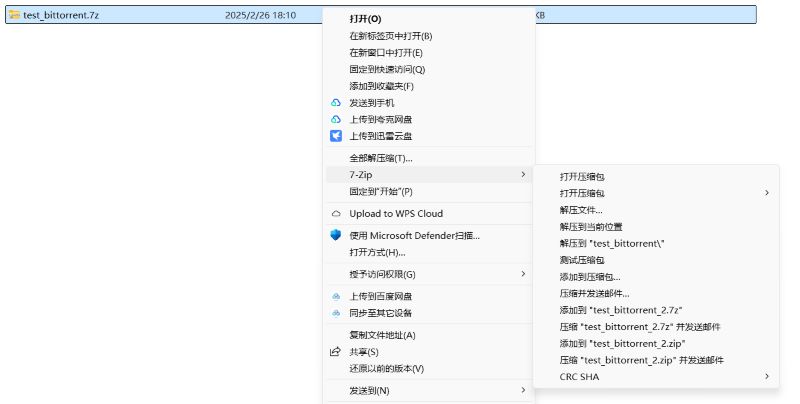Expand the 发送到(N) submenu arrow
The height and width of the screenshot is (404, 800).
point(523,390)
